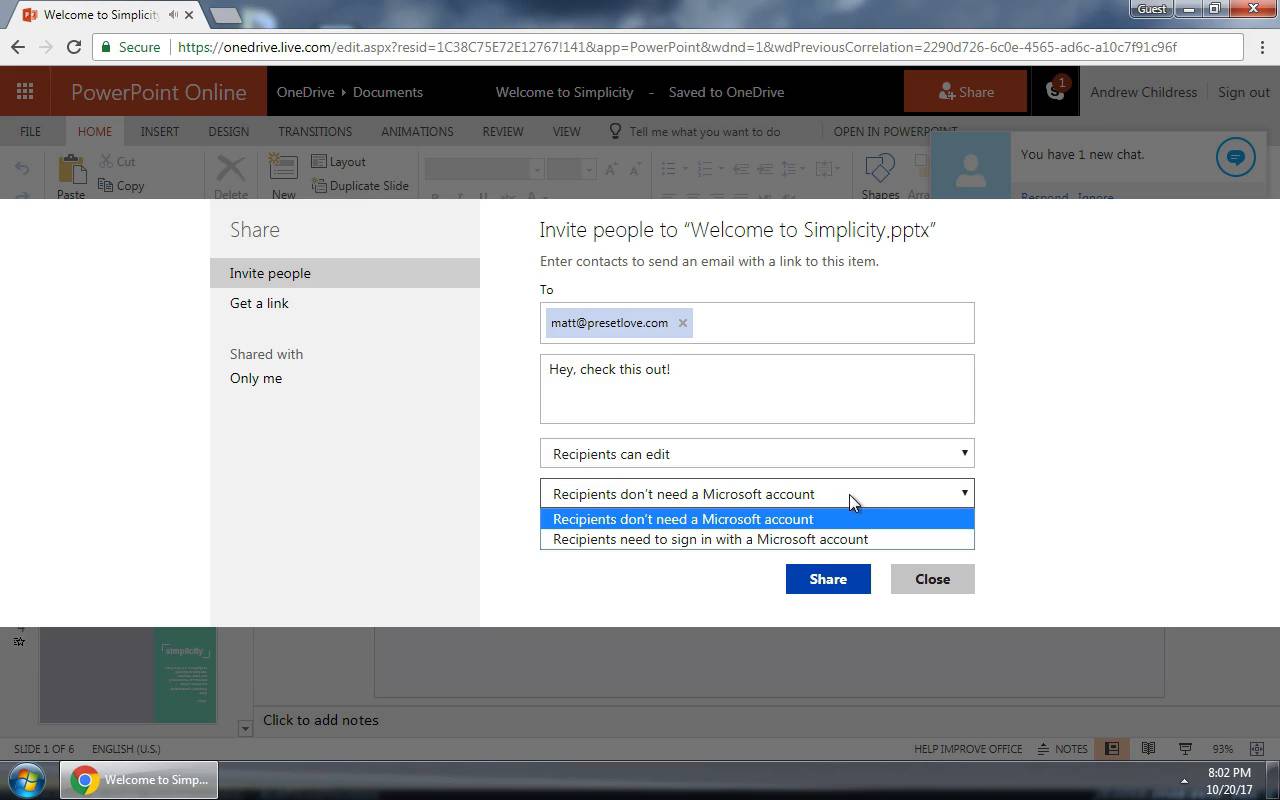This screenshot has height=800, width=1280.
Task: Open the Office app launcher waffle
Action: click(25, 92)
